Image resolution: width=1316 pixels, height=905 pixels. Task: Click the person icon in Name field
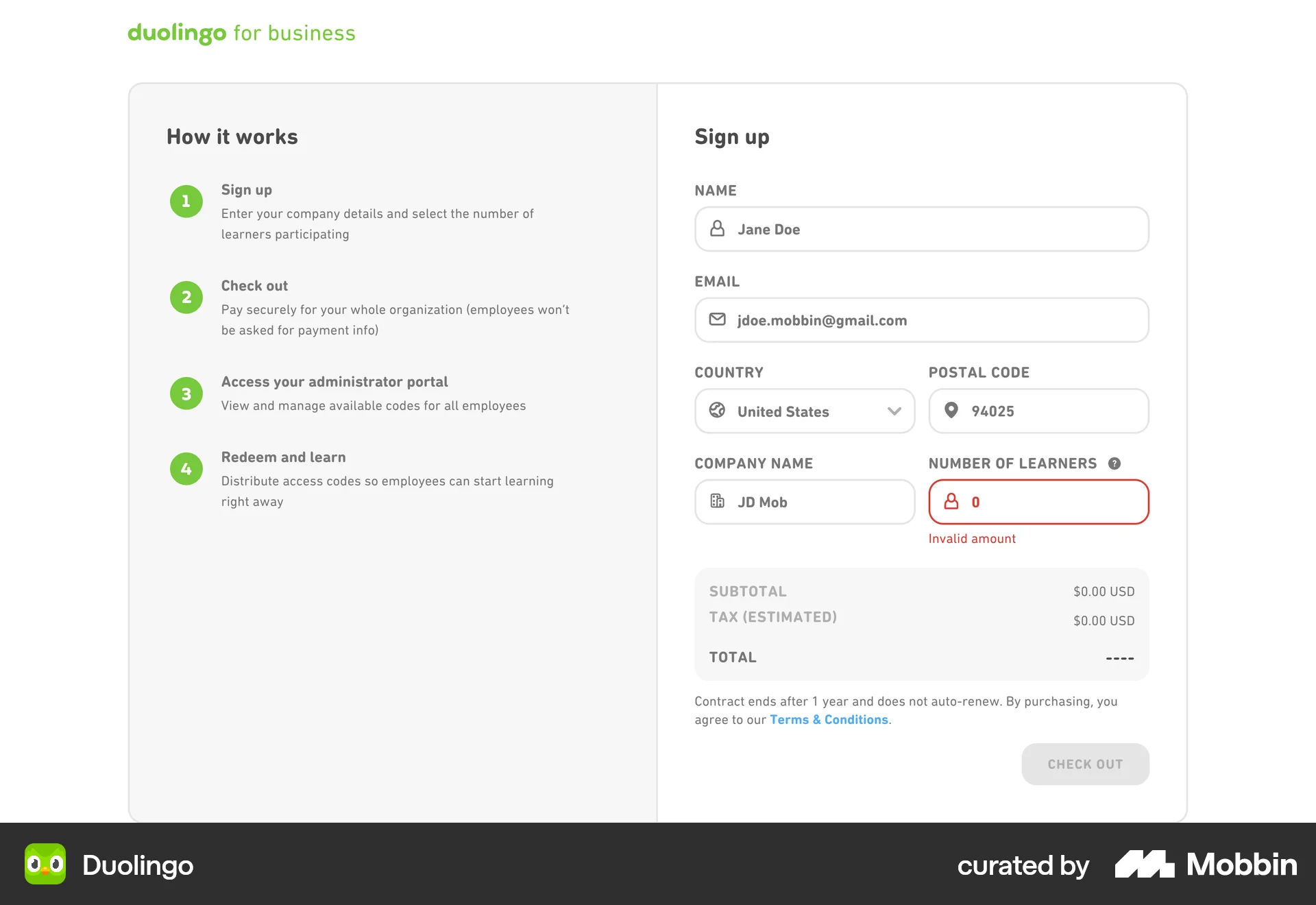click(717, 229)
